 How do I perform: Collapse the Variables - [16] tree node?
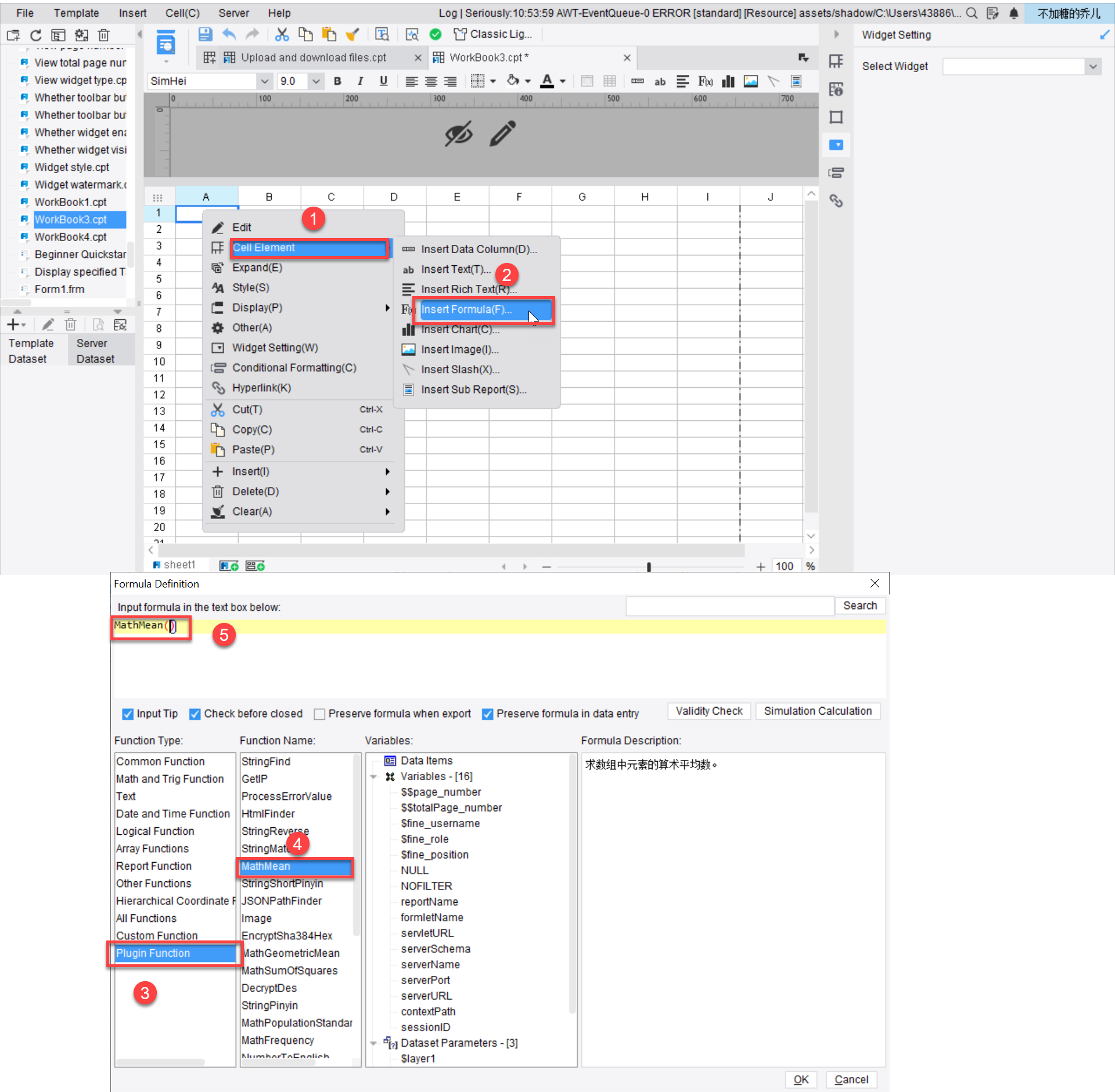(373, 776)
